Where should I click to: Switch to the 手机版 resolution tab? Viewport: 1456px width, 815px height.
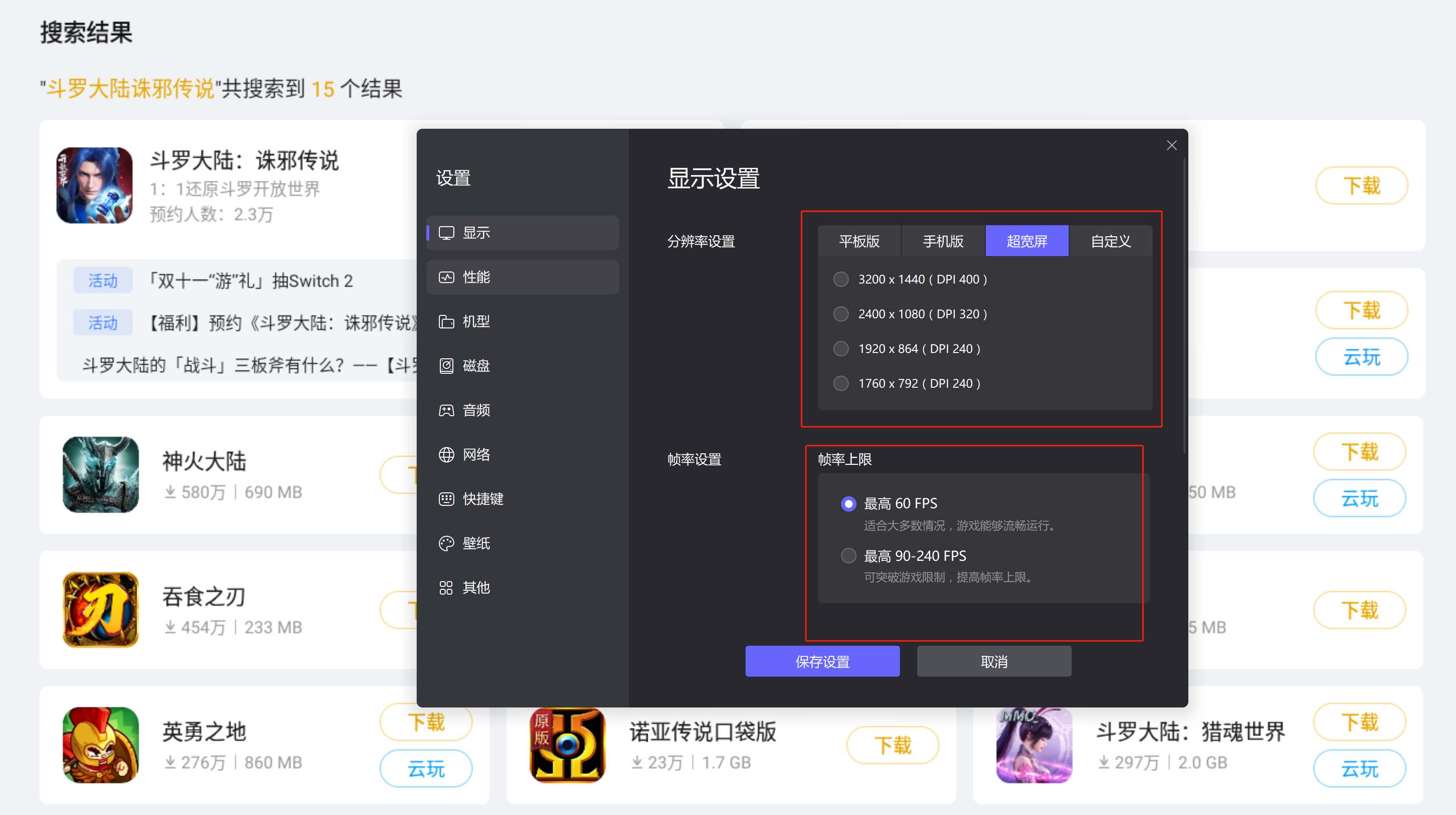[x=942, y=241]
